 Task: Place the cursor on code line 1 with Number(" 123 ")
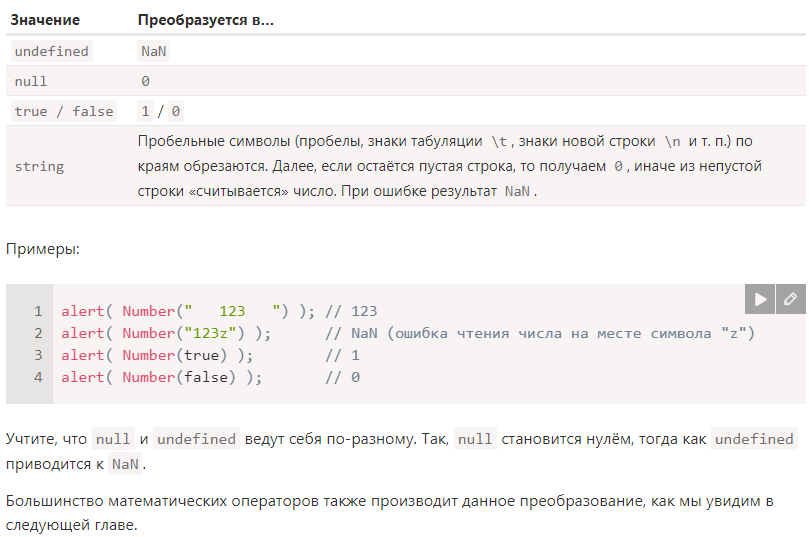point(218,311)
